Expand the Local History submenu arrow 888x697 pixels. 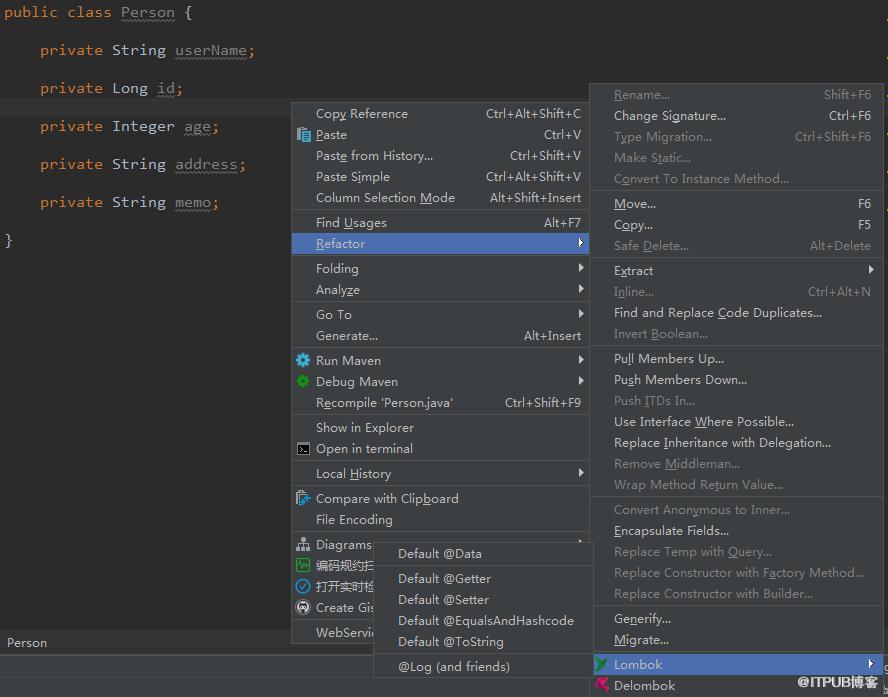click(x=580, y=473)
